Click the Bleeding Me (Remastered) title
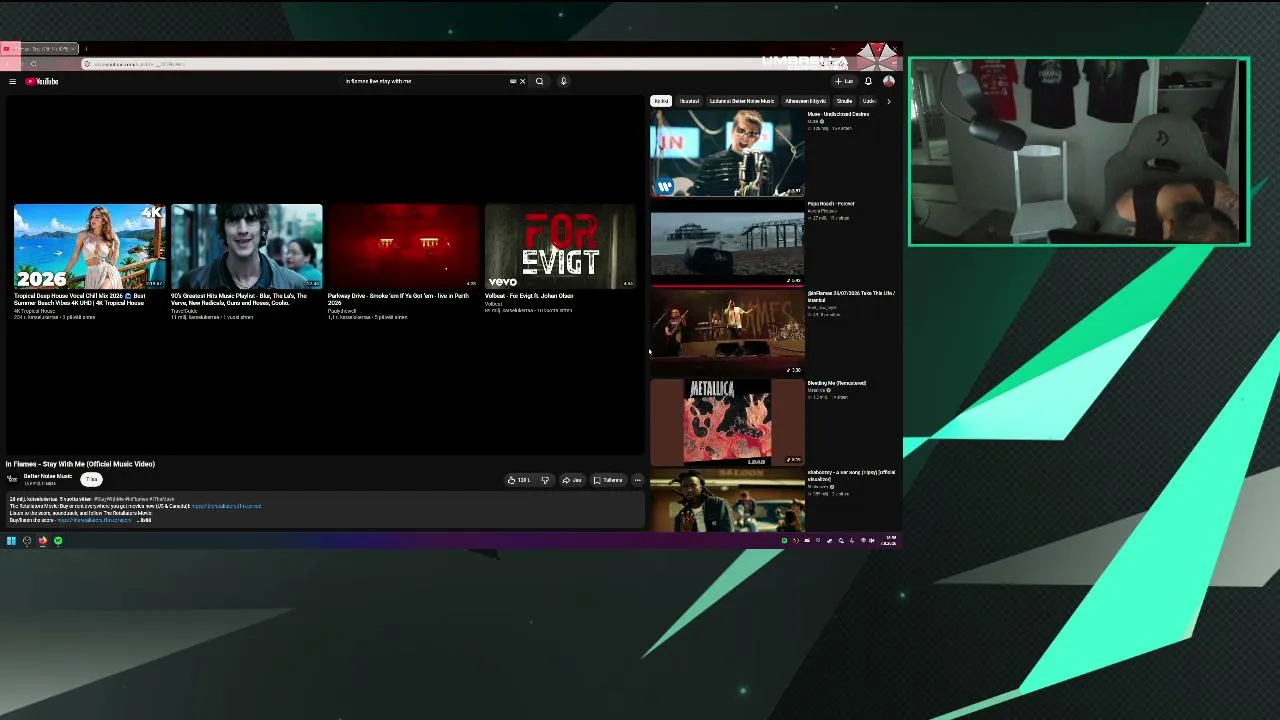Viewport: 1280px width, 720px height. (x=837, y=383)
